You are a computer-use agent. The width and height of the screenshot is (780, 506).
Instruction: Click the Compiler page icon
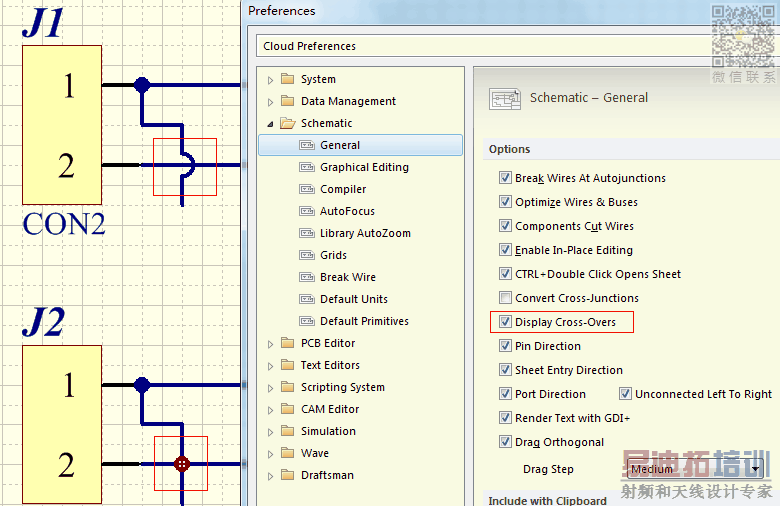click(x=306, y=189)
